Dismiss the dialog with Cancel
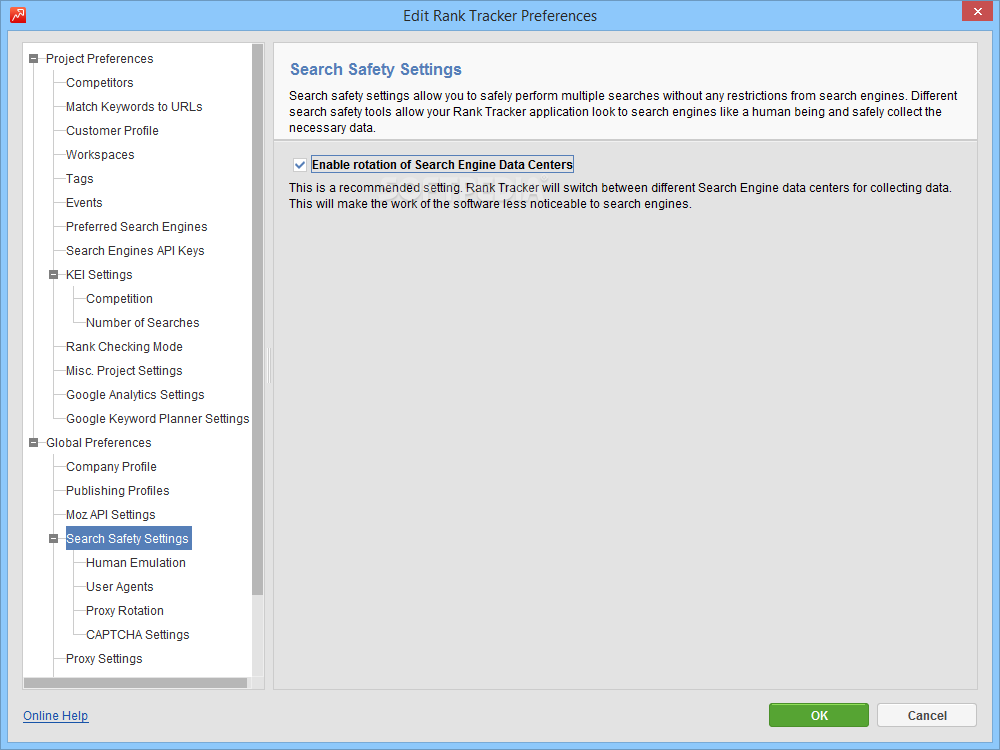The height and width of the screenshot is (750, 1000). coord(927,716)
